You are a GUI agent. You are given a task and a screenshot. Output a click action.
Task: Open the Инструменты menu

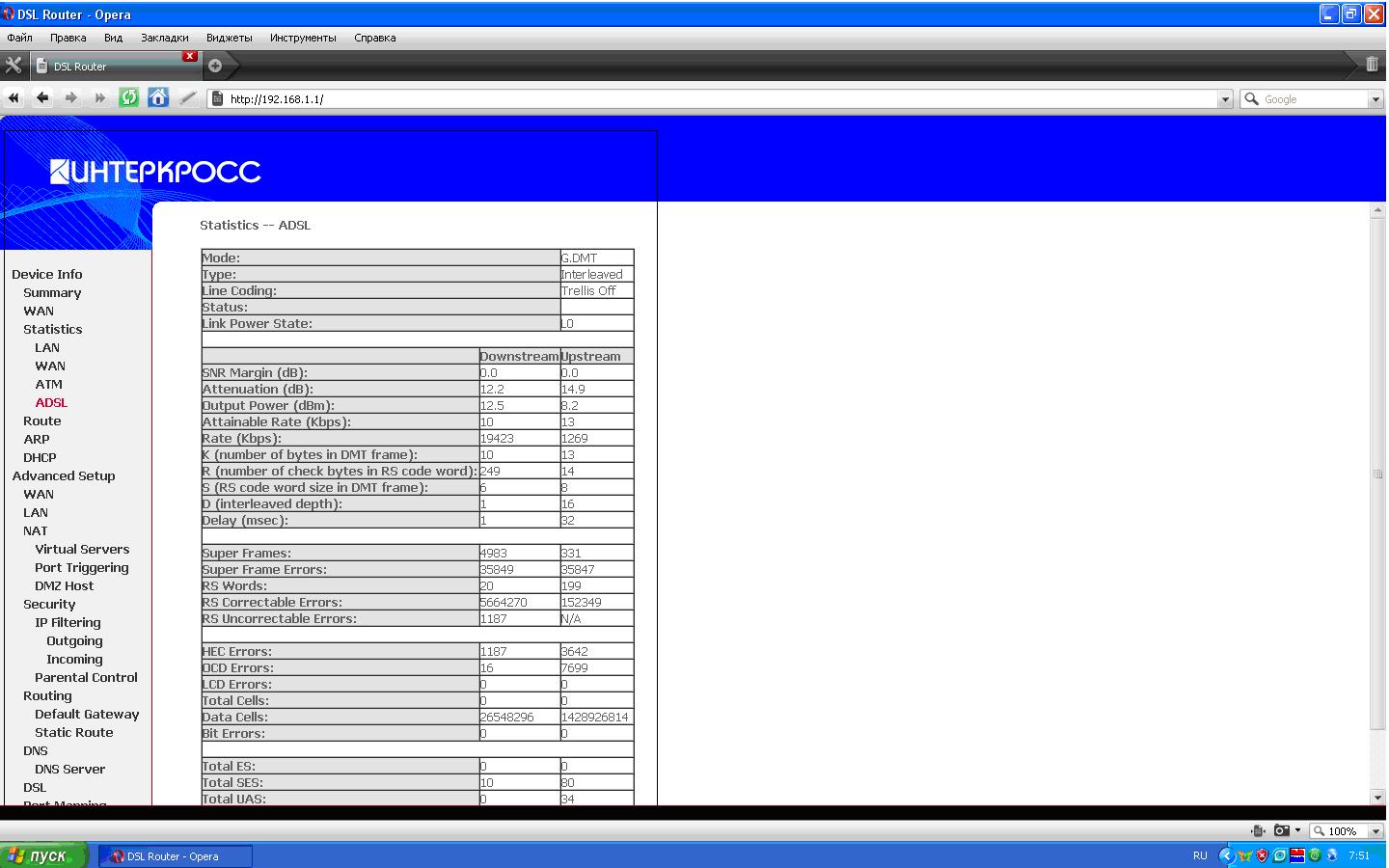tap(303, 38)
